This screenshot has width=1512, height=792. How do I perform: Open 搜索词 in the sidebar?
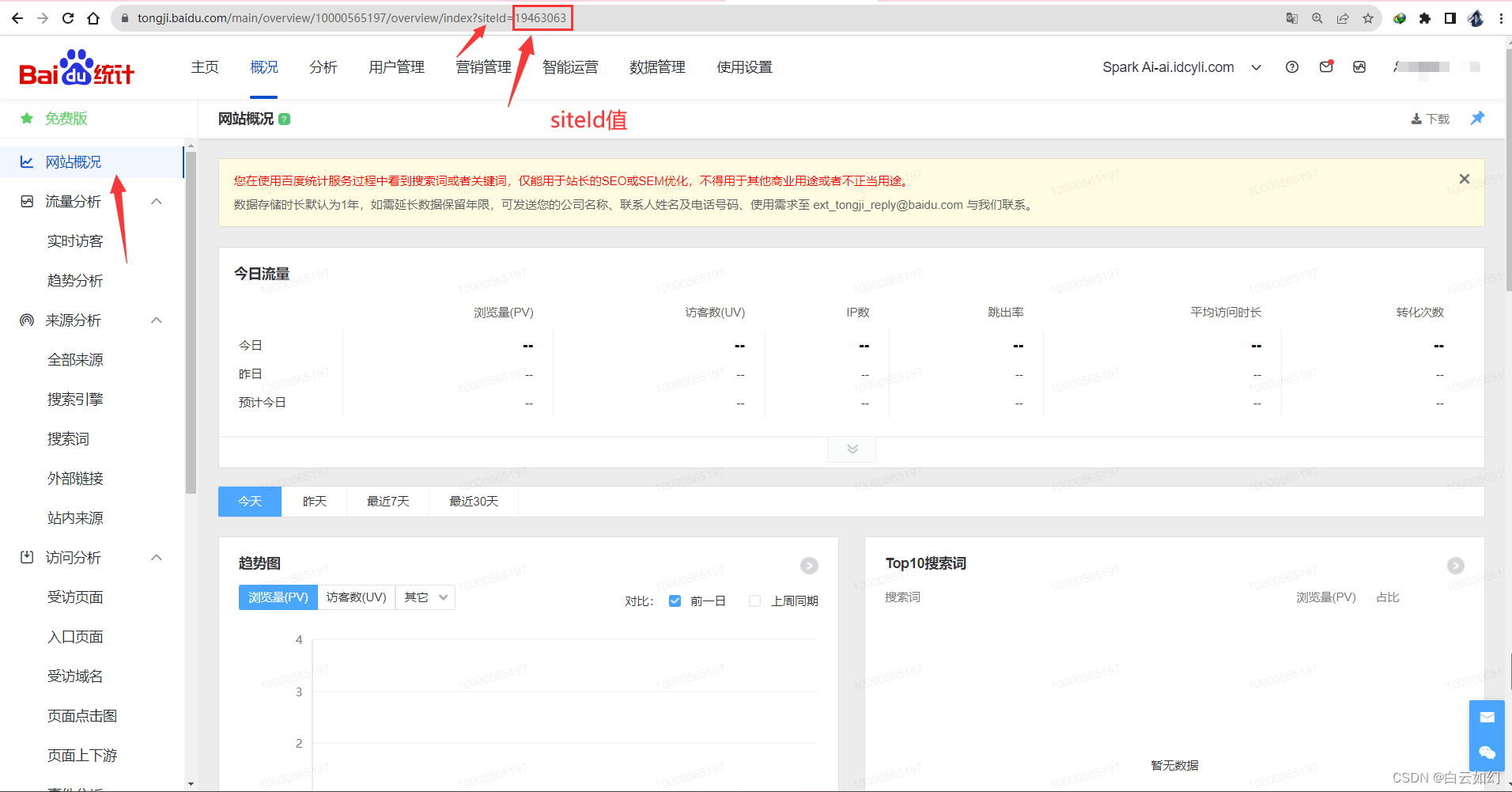point(68,439)
